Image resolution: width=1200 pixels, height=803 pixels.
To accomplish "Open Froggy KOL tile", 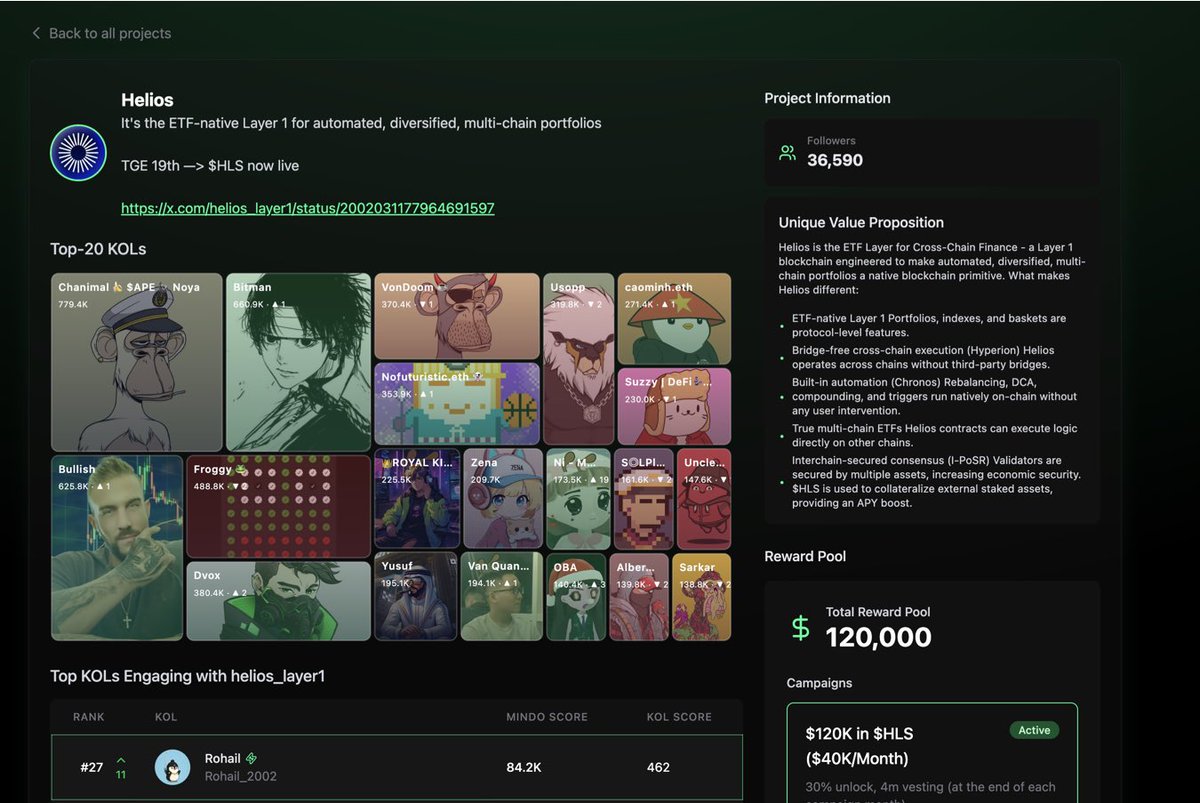I will click(x=279, y=507).
